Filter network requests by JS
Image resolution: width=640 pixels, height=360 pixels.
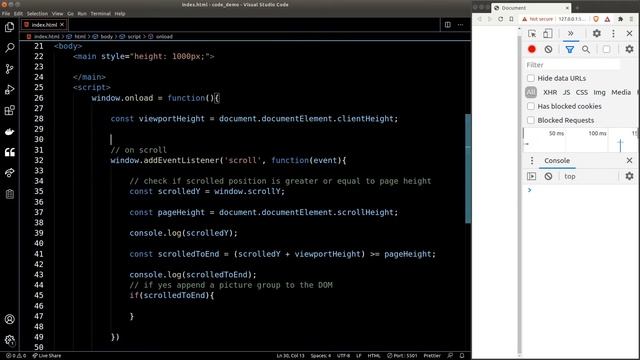click(567, 92)
